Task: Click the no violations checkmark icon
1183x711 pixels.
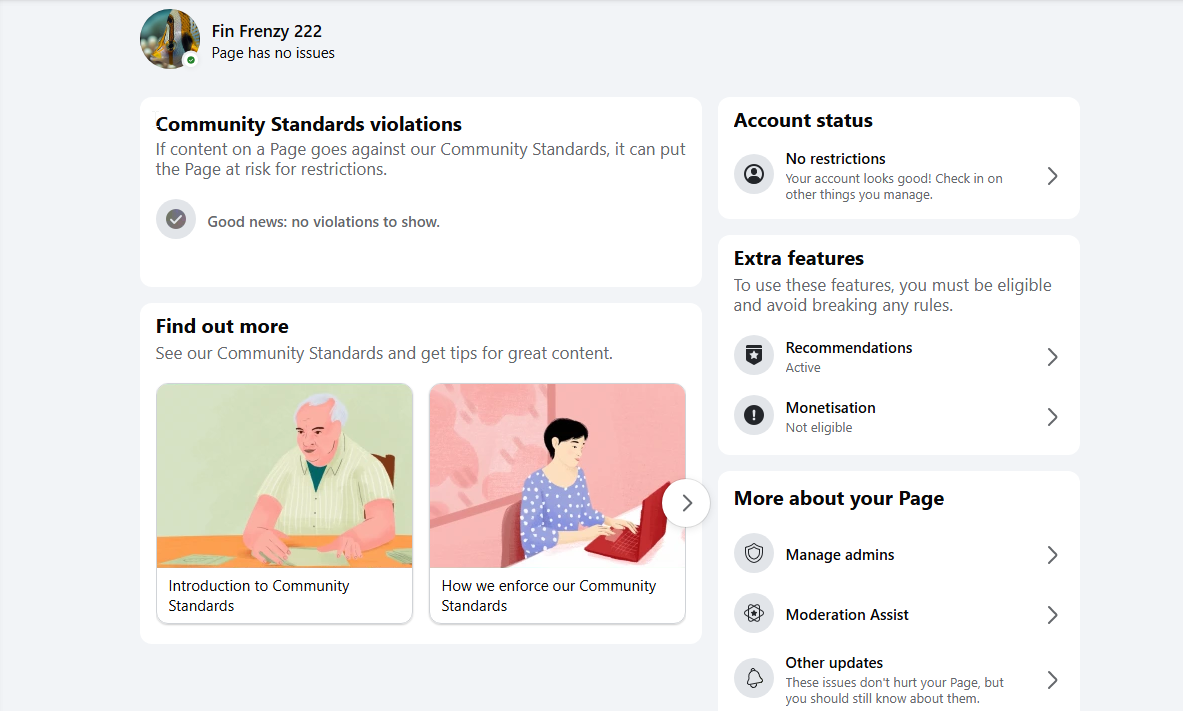Action: pos(176,220)
